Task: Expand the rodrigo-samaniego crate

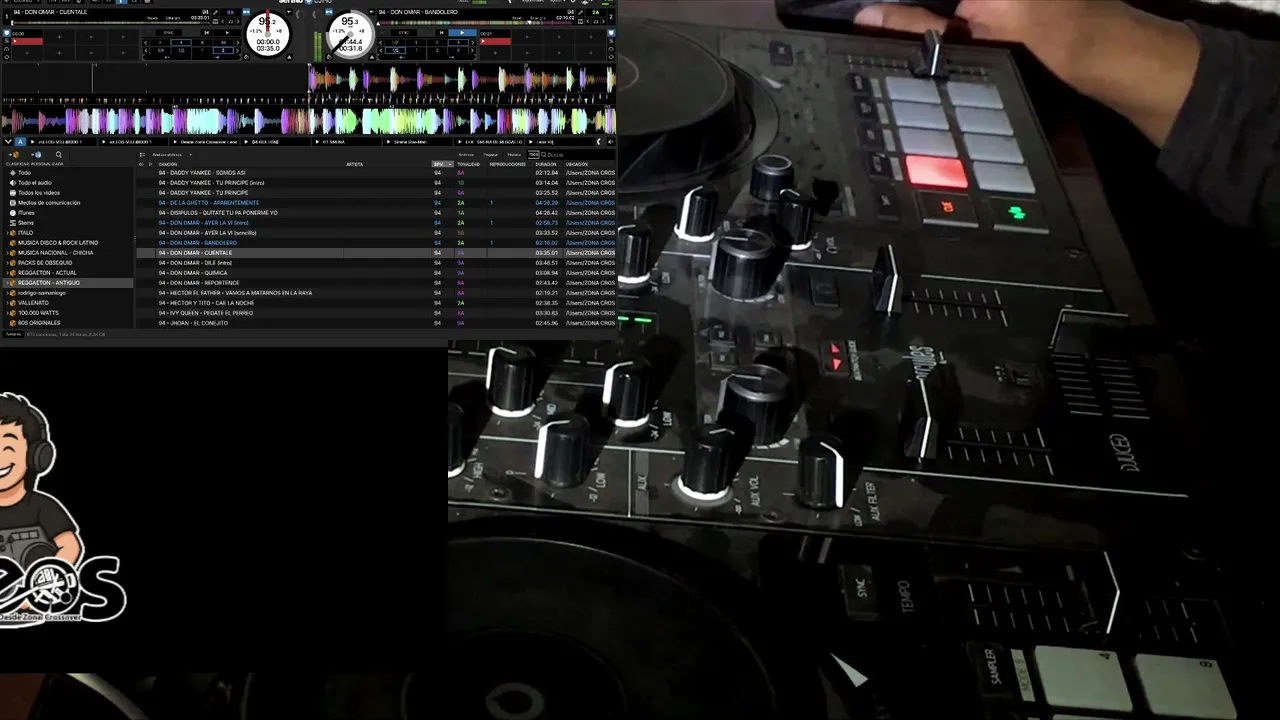Action: tap(6, 293)
